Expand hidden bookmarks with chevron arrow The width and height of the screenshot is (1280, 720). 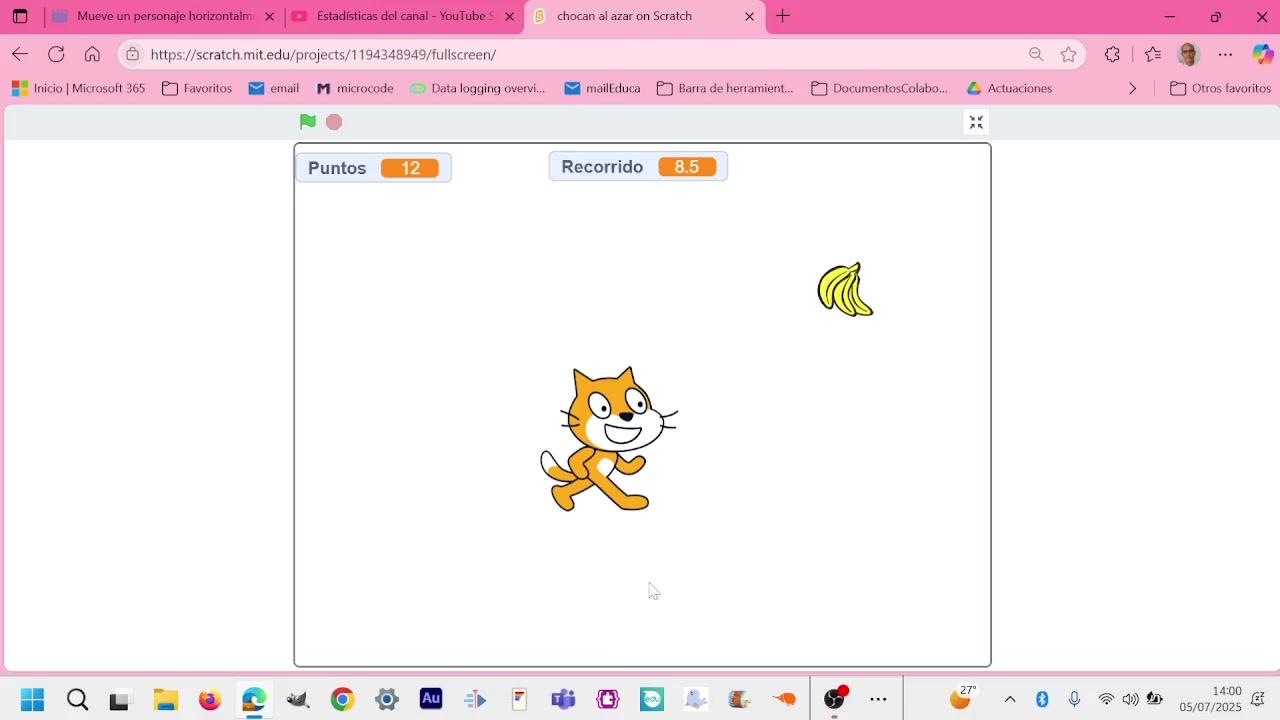[x=1132, y=88]
